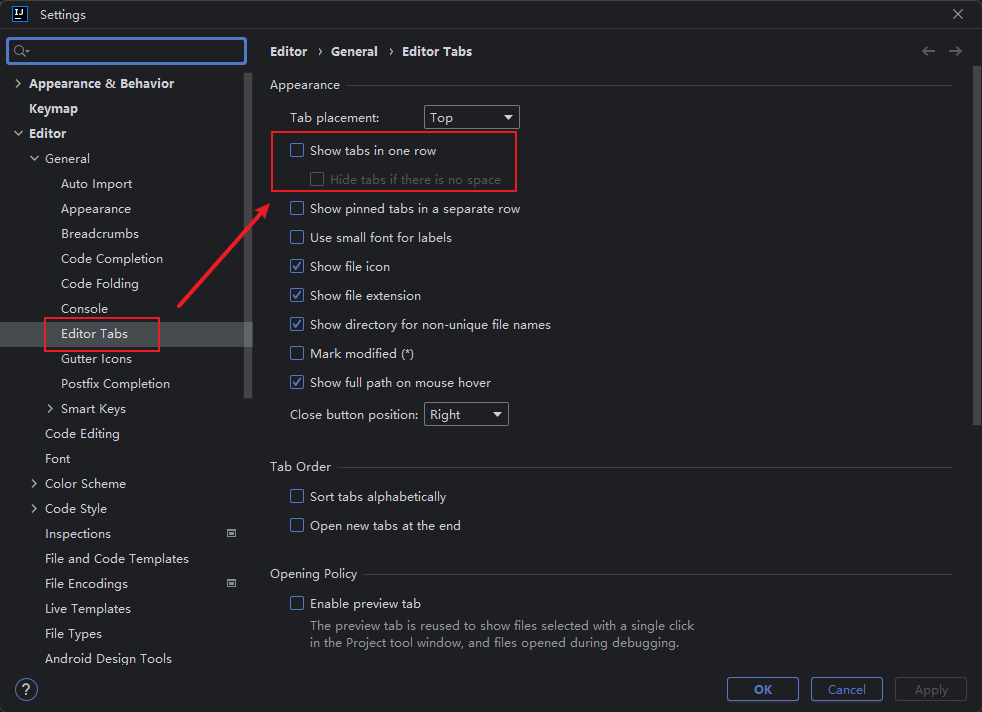Open Auto Import settings
The width and height of the screenshot is (982, 712).
(96, 183)
